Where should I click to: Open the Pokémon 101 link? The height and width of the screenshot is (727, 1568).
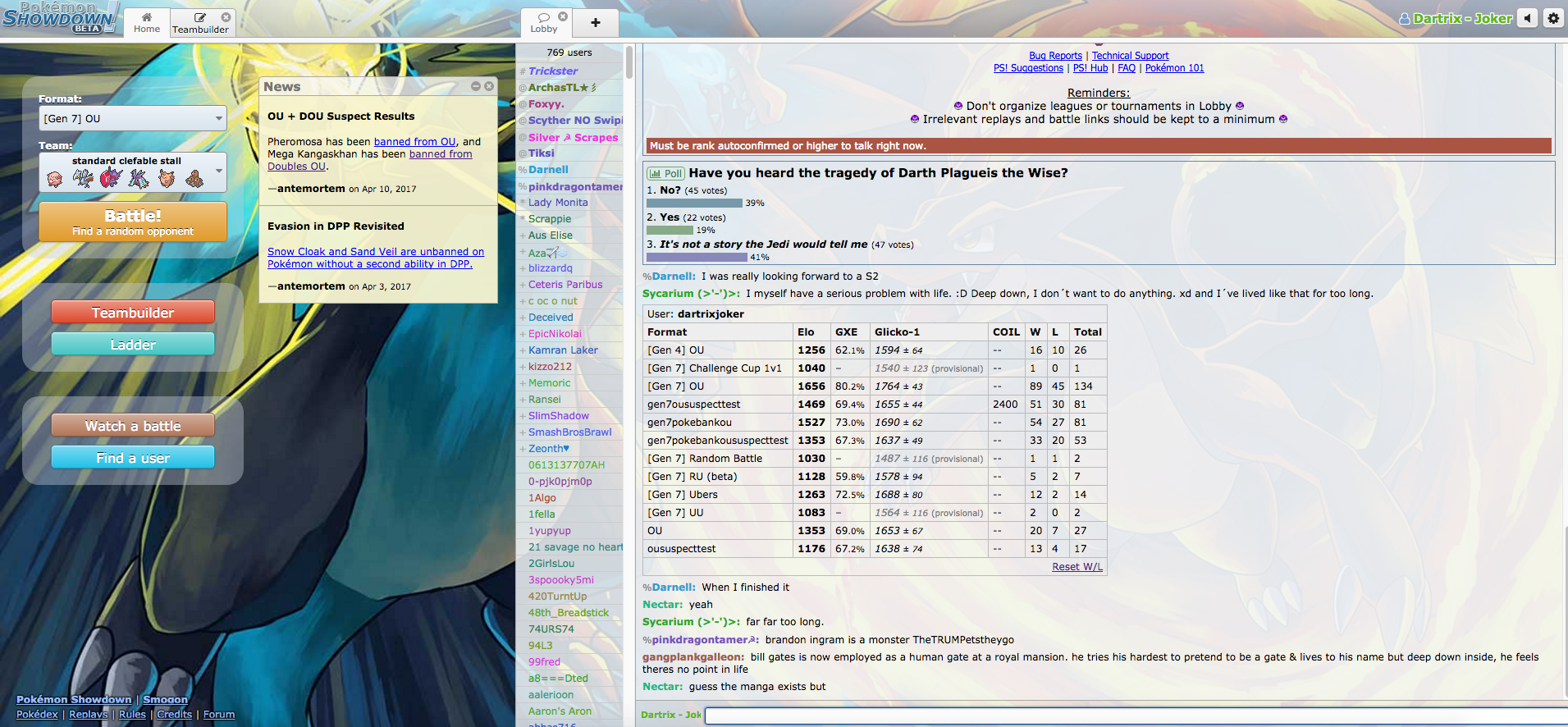pos(1174,68)
